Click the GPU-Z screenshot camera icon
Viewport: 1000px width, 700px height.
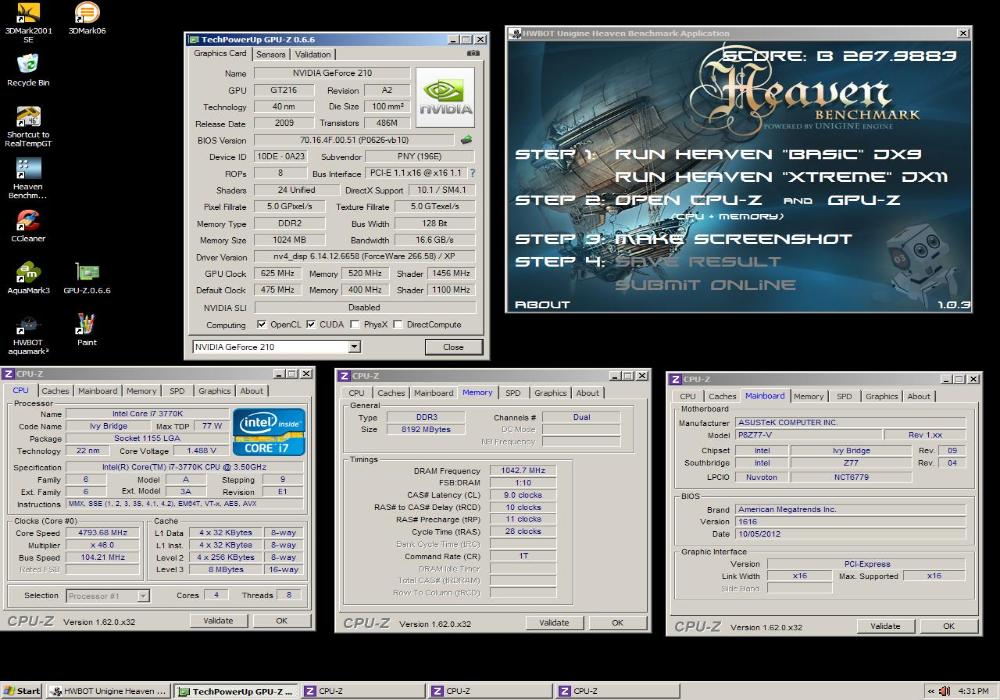(x=473, y=54)
